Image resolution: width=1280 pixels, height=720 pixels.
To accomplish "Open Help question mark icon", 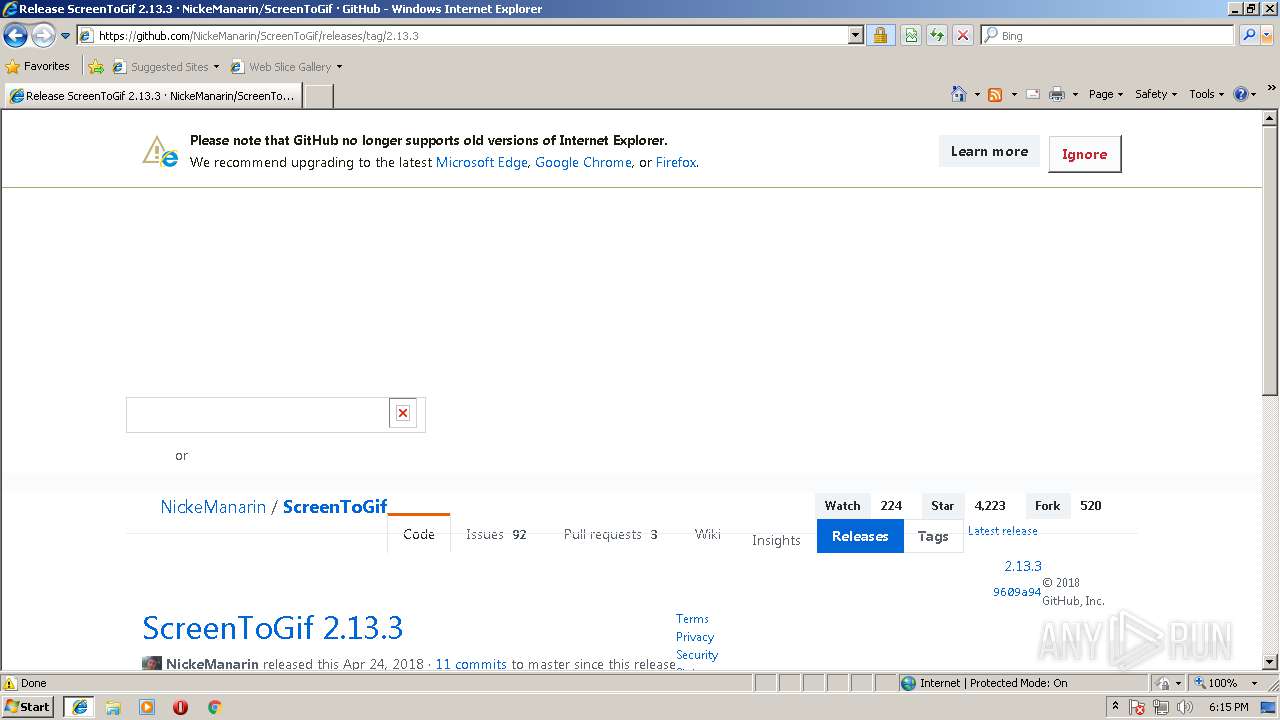I will (x=1241, y=94).
